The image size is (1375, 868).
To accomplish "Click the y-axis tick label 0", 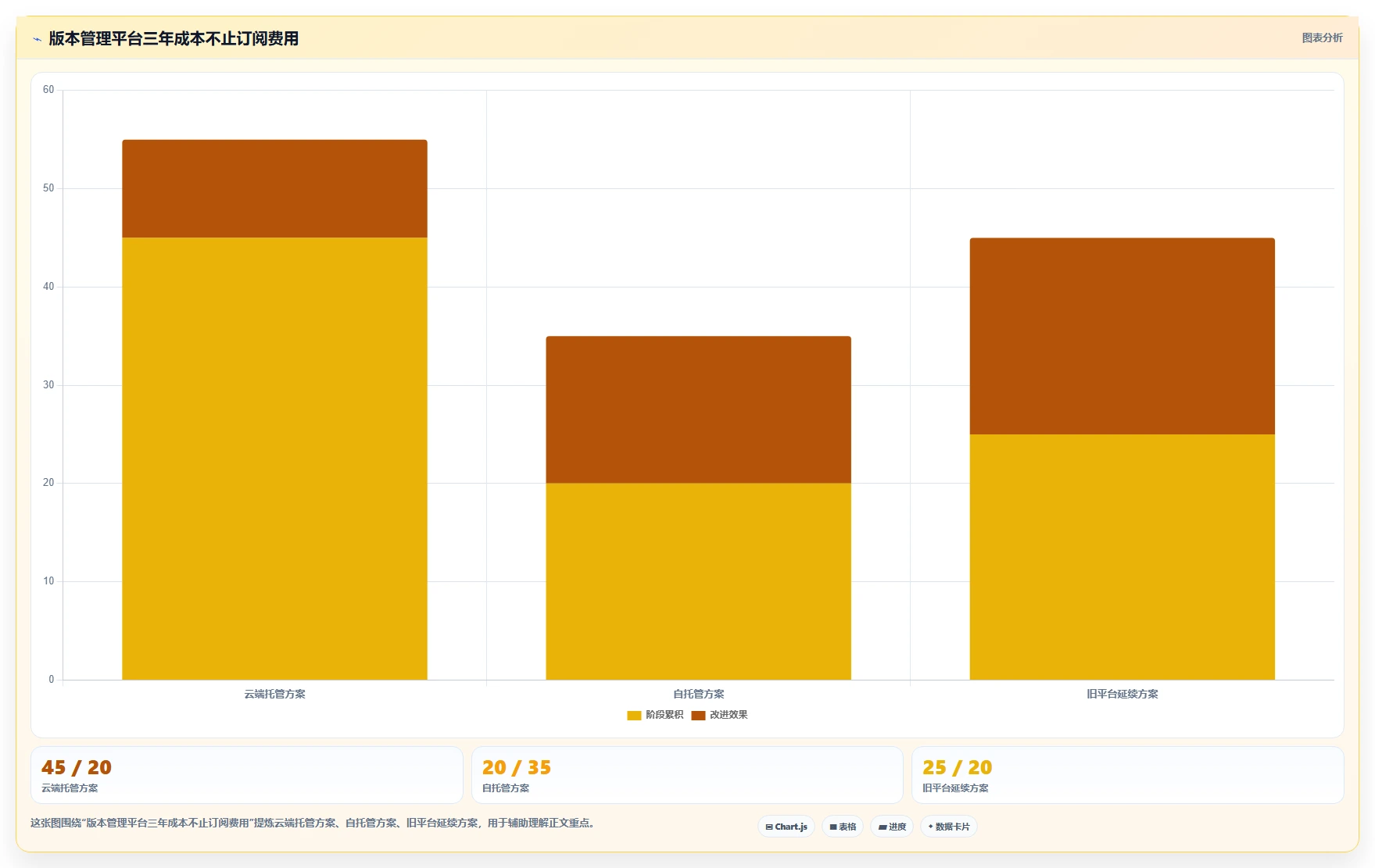I will coord(52,680).
